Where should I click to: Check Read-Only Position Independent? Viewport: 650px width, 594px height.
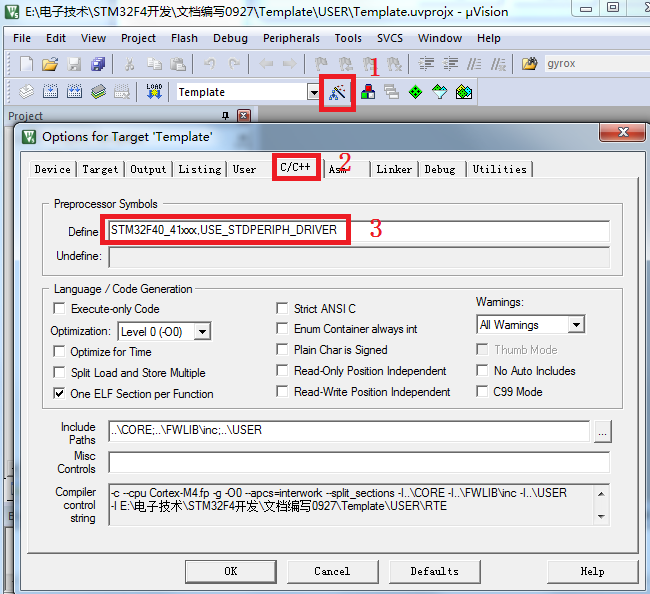coord(282,370)
